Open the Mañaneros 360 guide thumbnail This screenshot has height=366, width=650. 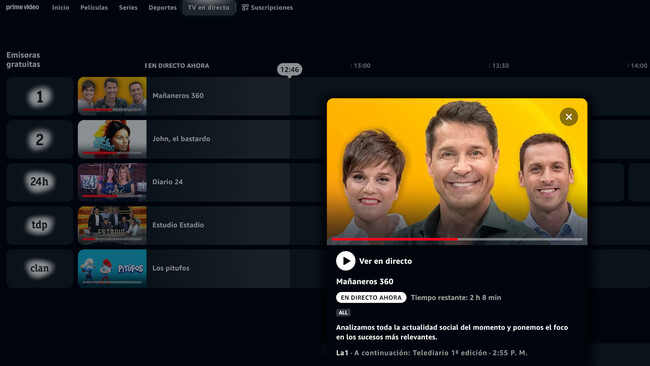112,96
